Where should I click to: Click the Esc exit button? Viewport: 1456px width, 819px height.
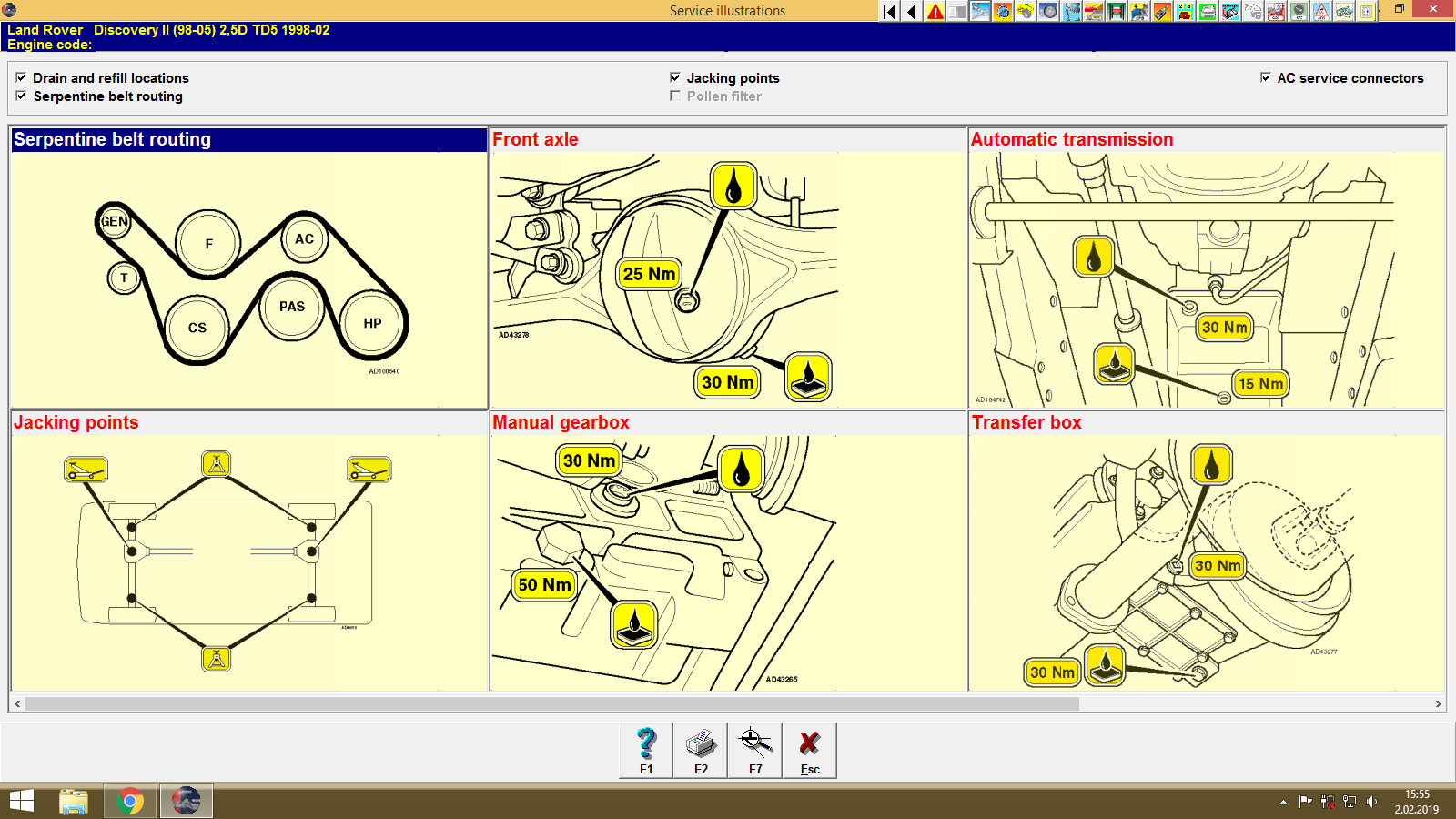pyautogui.click(x=810, y=749)
